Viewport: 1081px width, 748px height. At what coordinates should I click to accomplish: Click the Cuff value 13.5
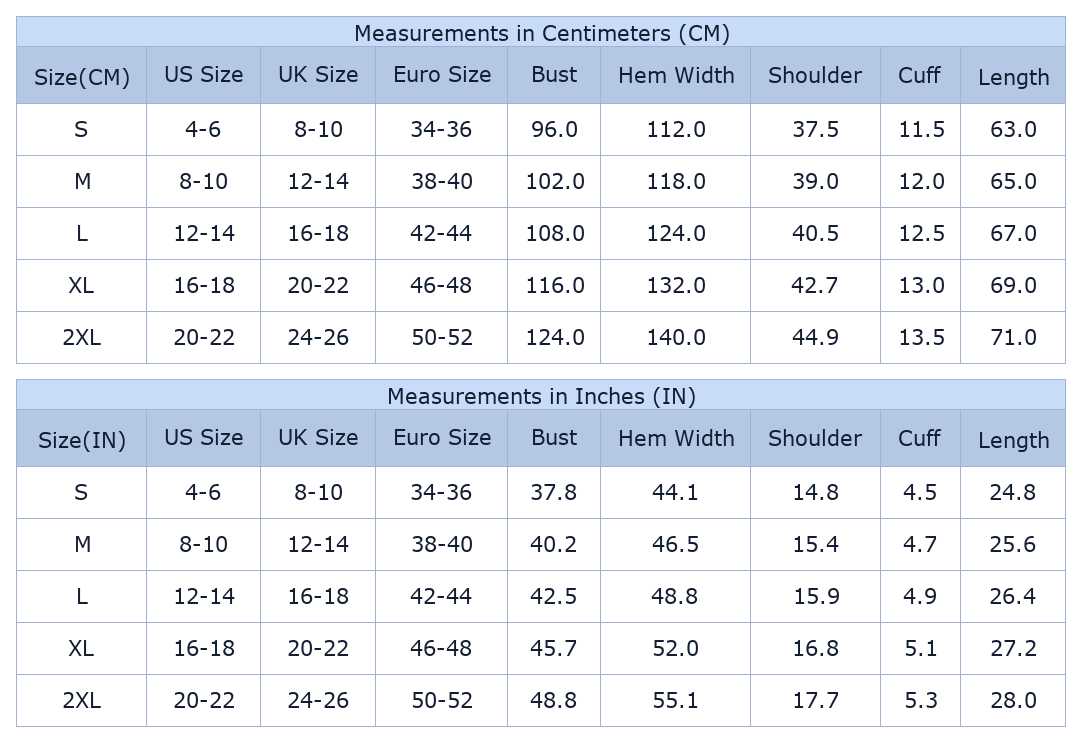coord(921,338)
